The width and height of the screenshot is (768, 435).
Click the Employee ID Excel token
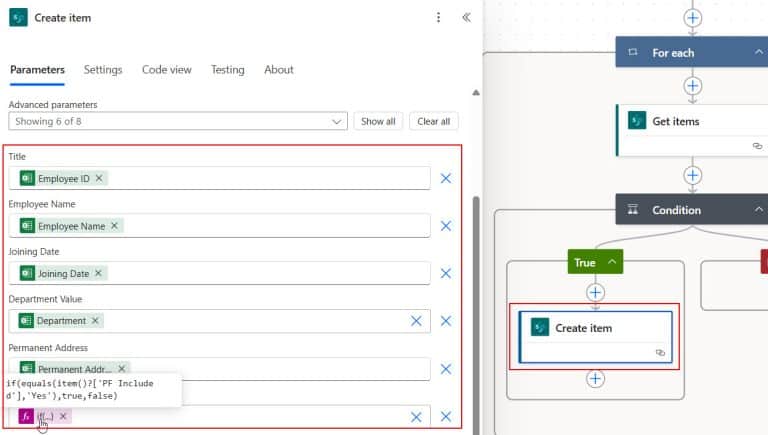(64, 178)
